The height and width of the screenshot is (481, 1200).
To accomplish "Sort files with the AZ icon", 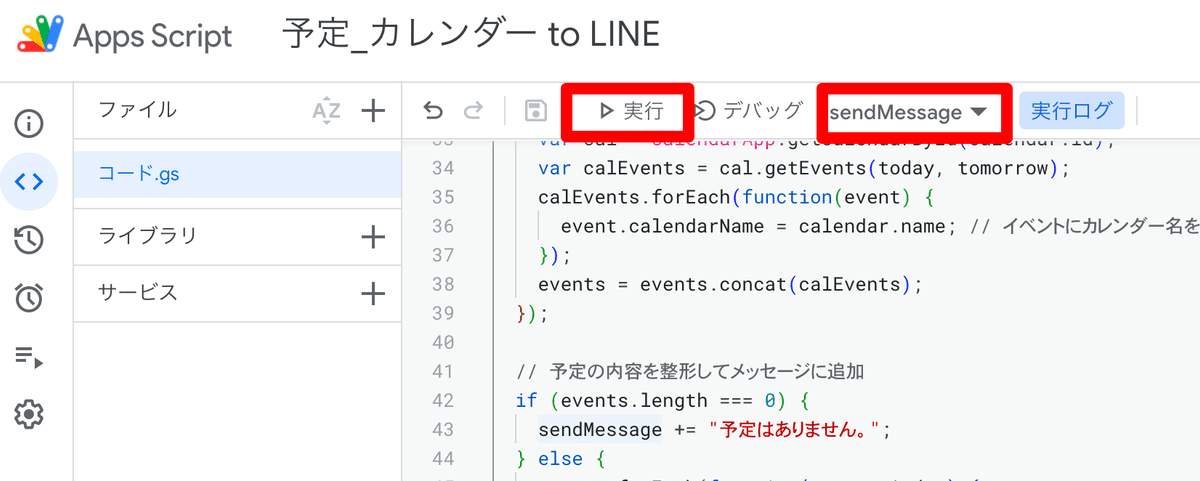I will [x=327, y=111].
